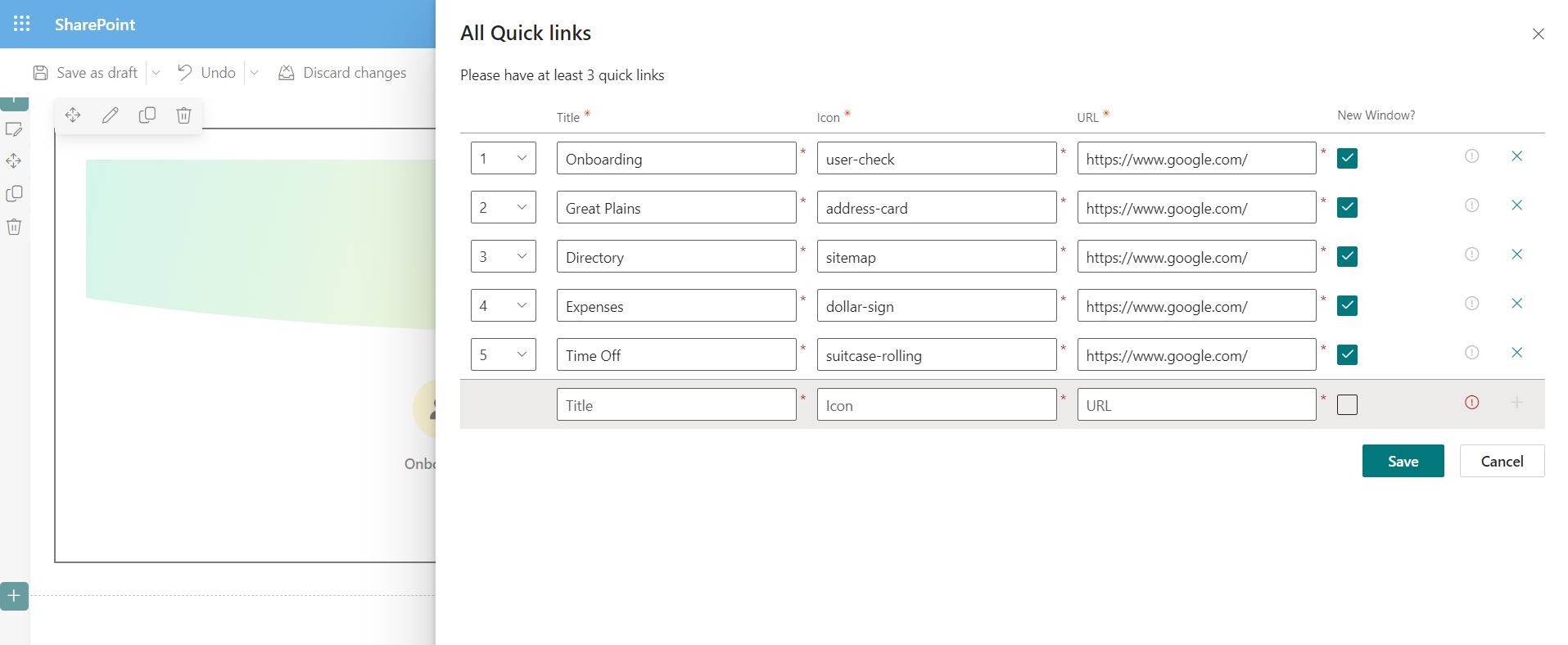Image resolution: width=1568 pixels, height=645 pixels.
Task: Disable New Window on the Great Plains row
Action: [x=1346, y=207]
